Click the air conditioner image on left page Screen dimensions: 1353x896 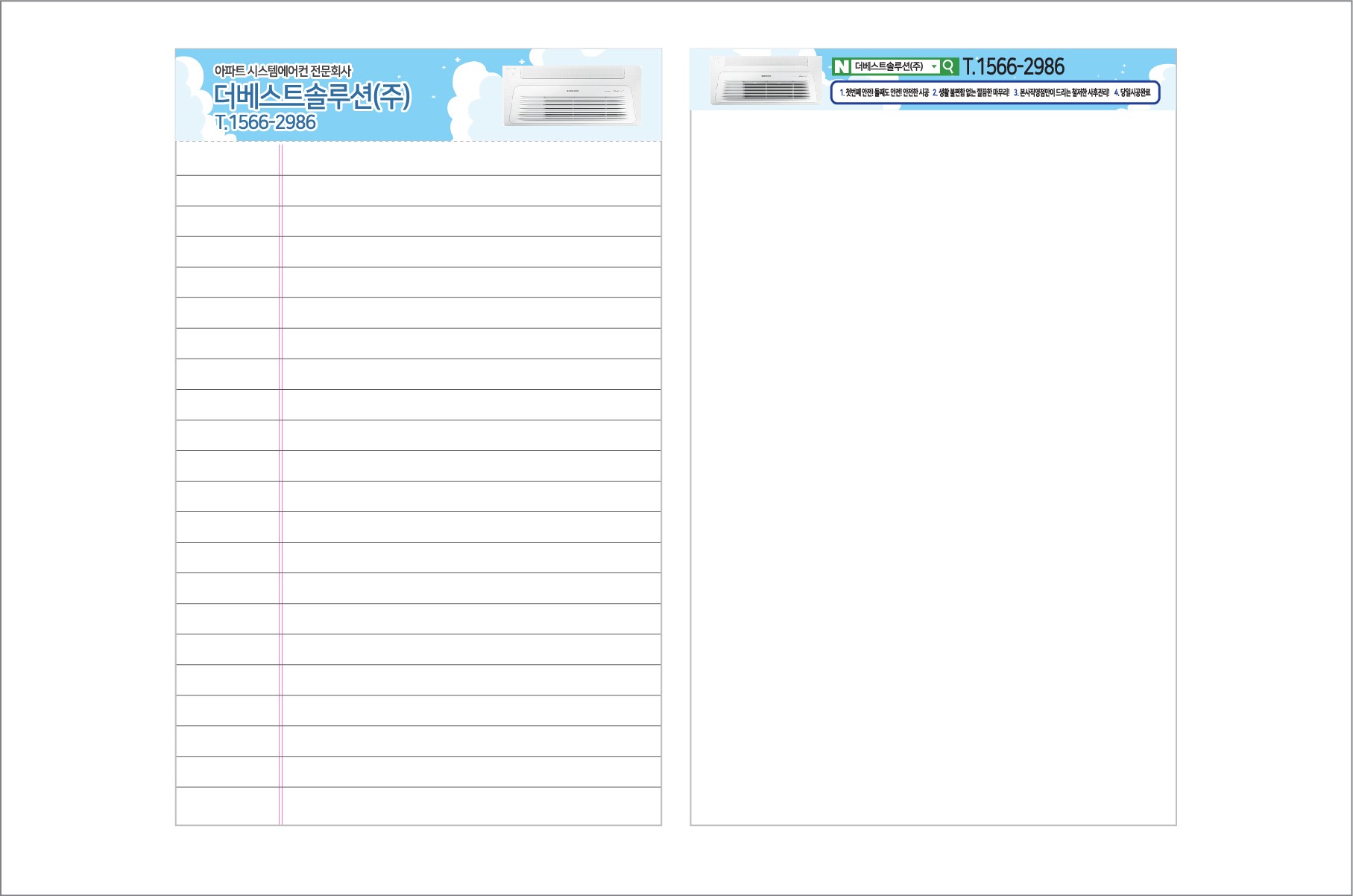(573, 95)
